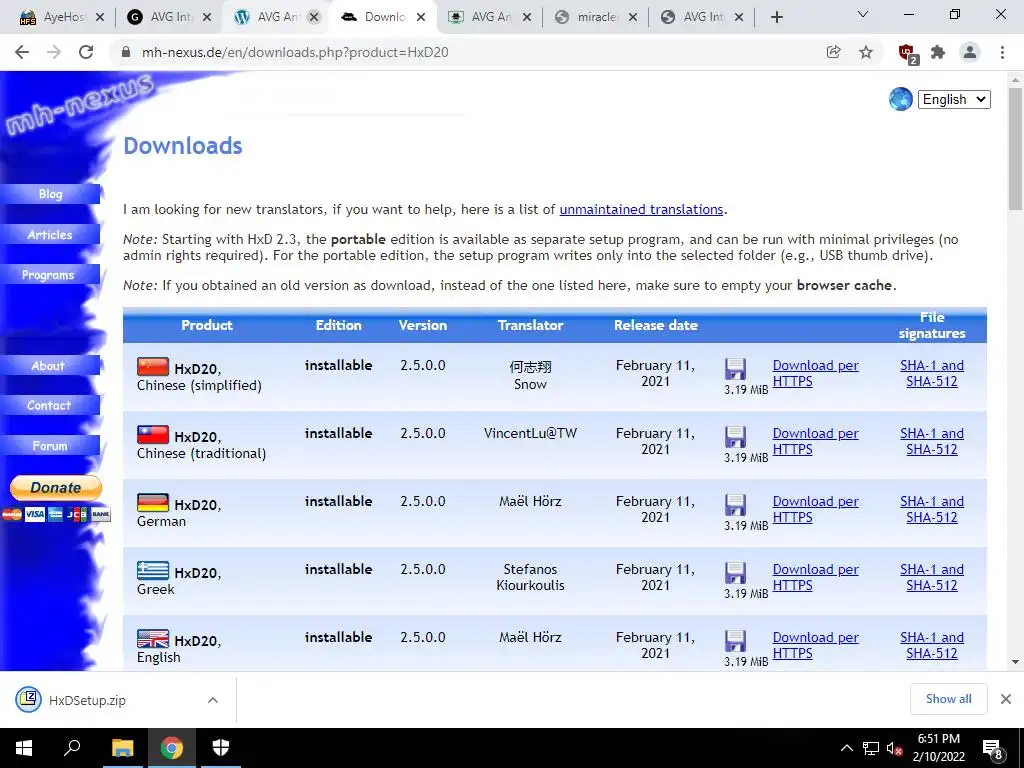The image size is (1024, 768).
Task: Click the Donate button
Action: click(x=56, y=487)
